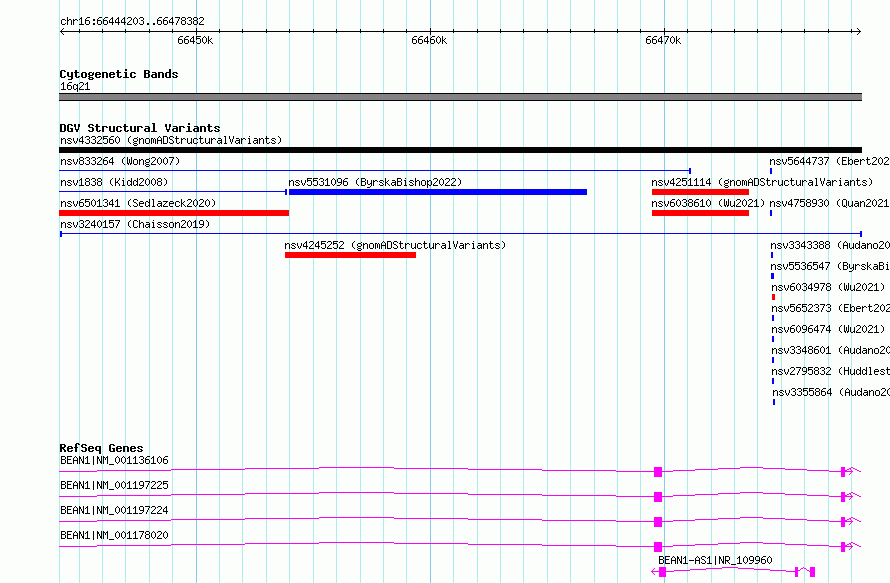Select the nsv3343388 (Audano) label
This screenshot has height=583, width=890.
pos(830,245)
